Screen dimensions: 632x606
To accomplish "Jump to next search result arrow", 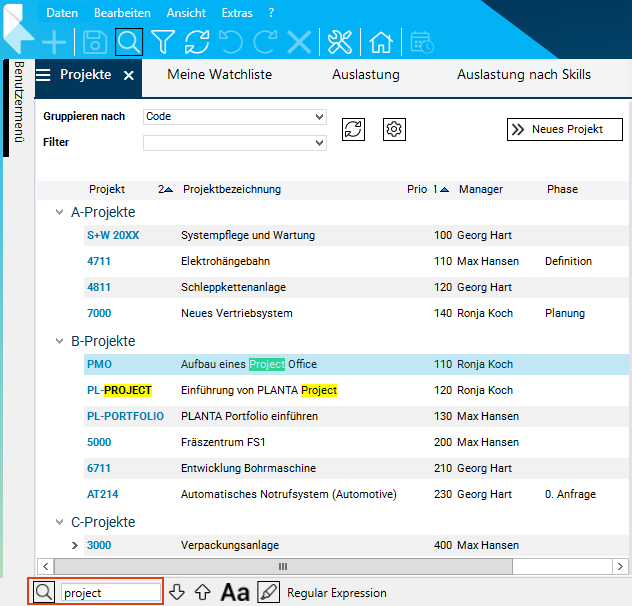I will pos(177,592).
